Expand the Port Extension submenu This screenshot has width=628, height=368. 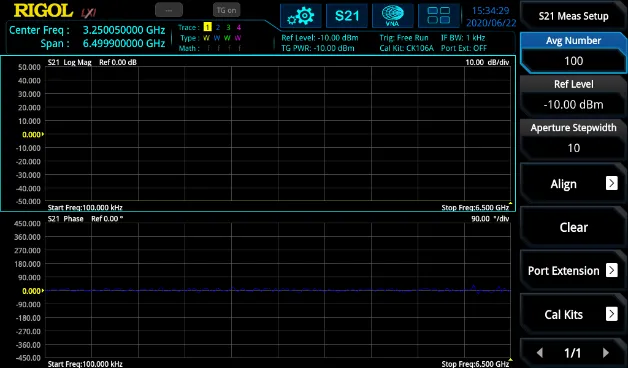click(573, 271)
